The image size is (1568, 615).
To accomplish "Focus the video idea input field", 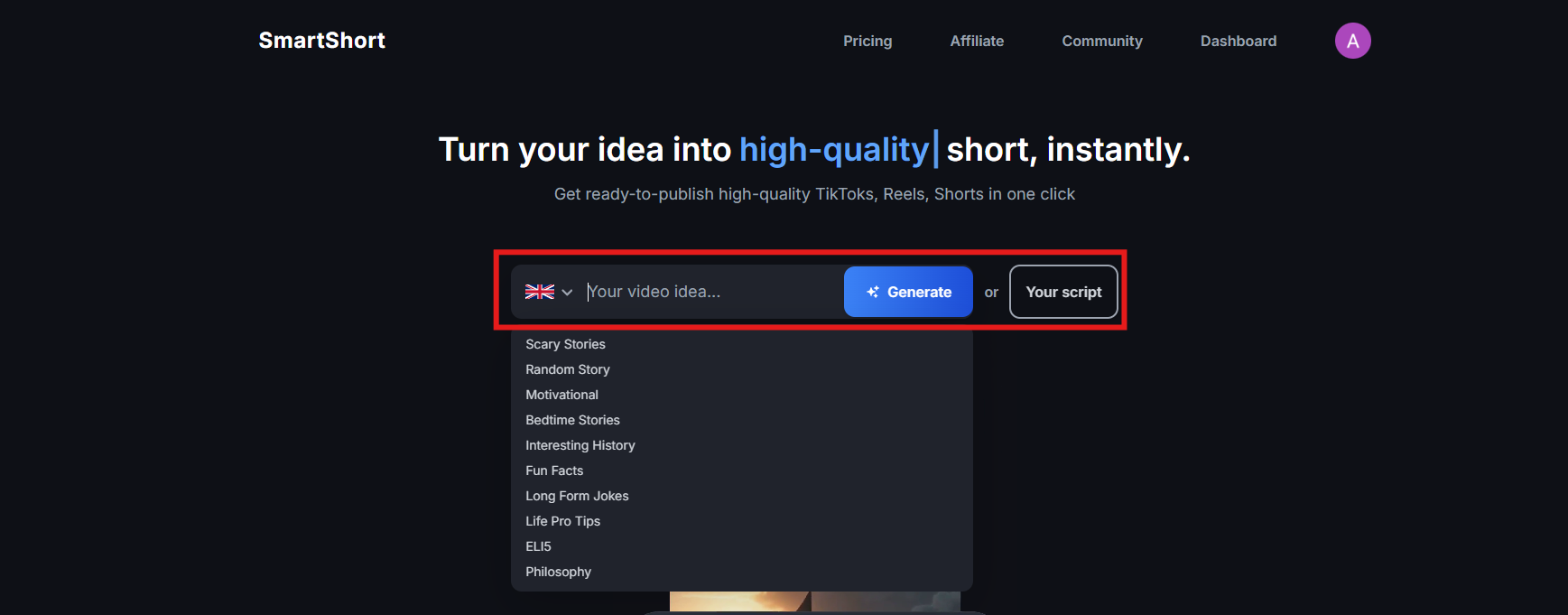I will [x=710, y=292].
